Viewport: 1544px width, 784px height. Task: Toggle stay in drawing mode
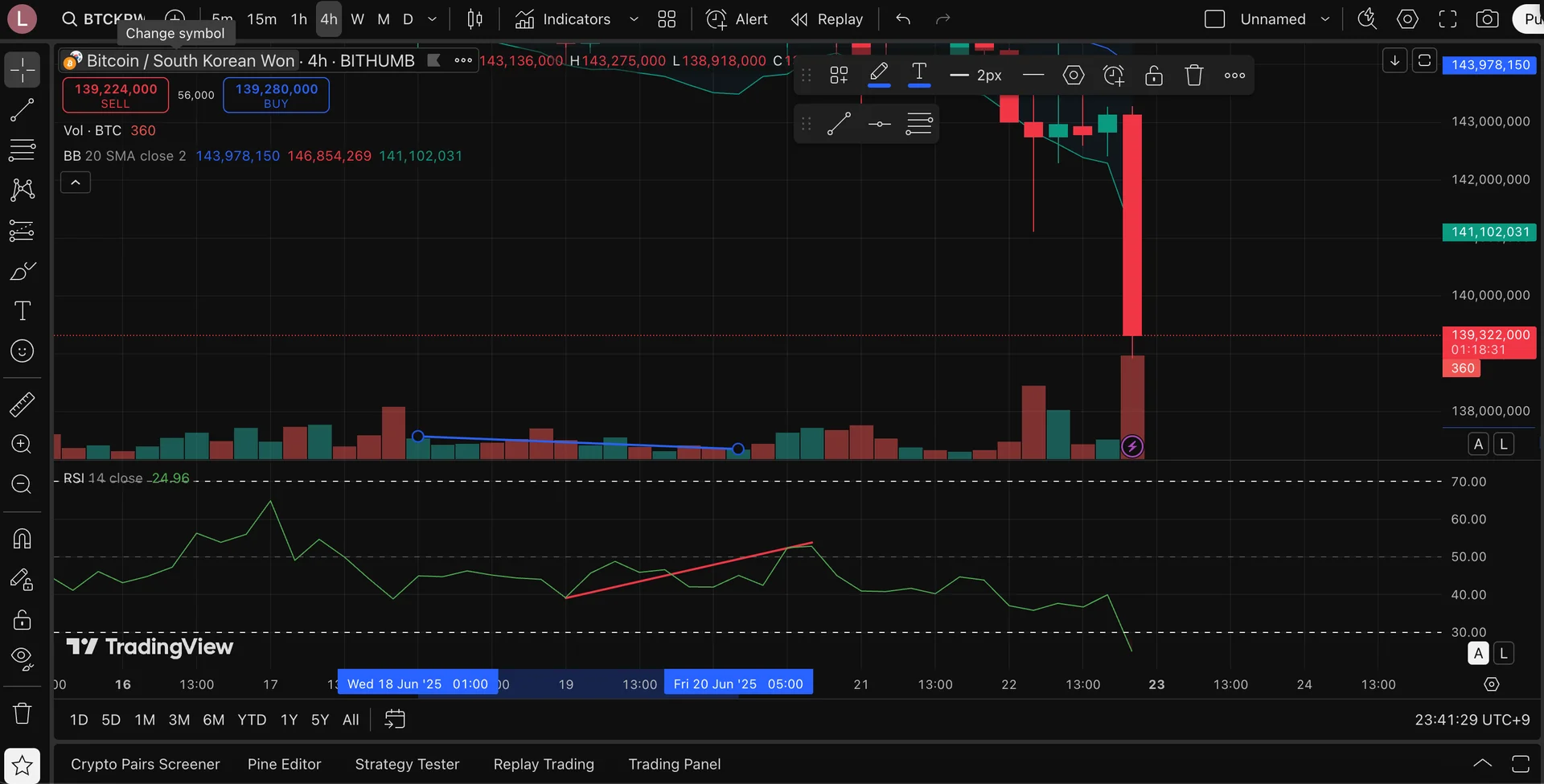click(23, 579)
